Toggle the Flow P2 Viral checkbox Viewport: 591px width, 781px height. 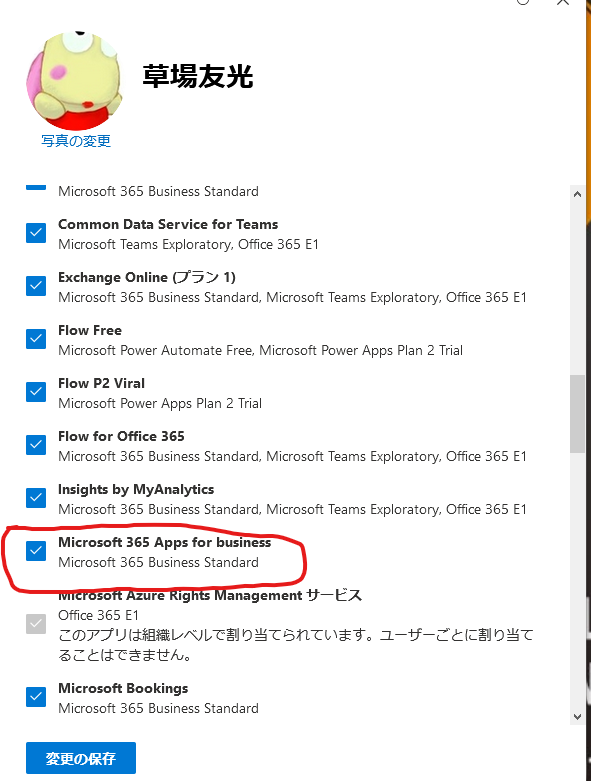36,392
